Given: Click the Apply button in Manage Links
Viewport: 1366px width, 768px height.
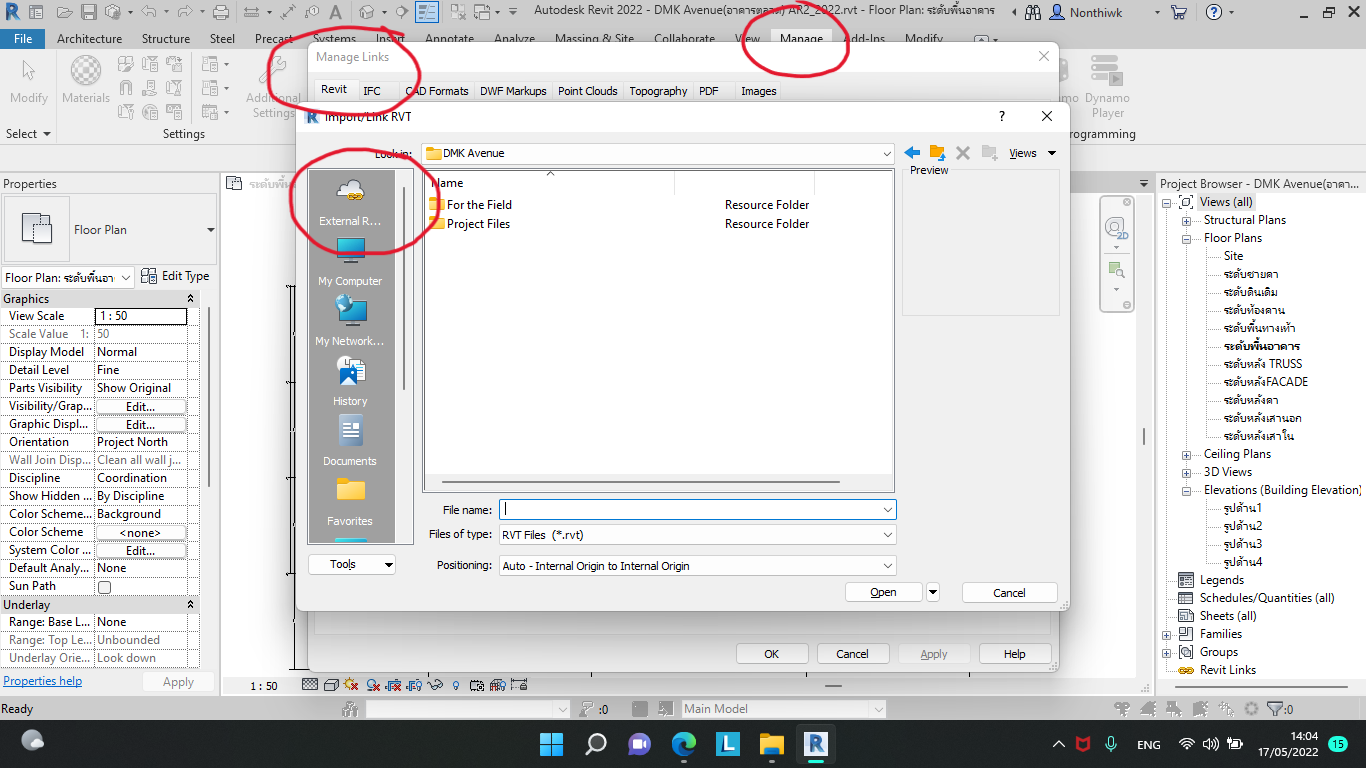Looking at the screenshot, I should [x=933, y=653].
